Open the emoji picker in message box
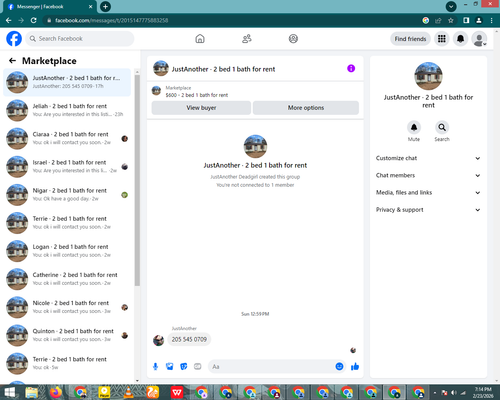Image resolution: width=500 pixels, height=400 pixels. pyautogui.click(x=339, y=366)
